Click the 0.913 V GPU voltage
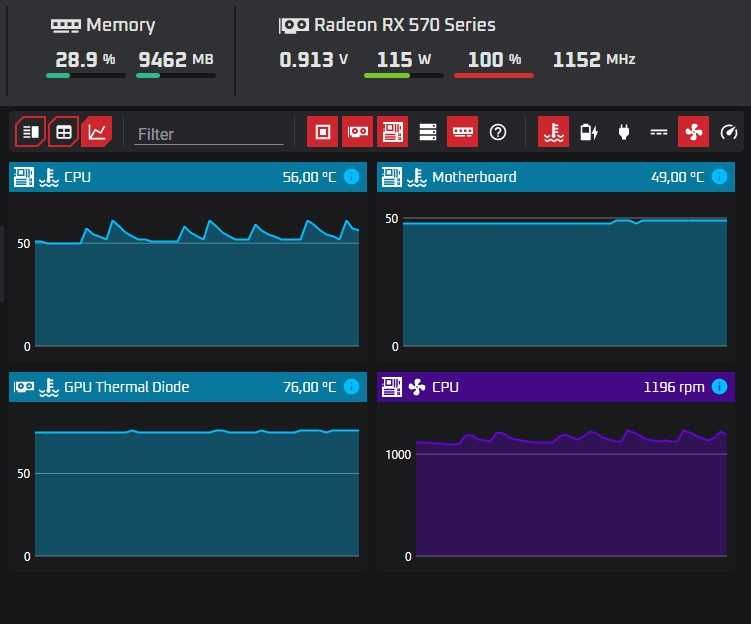 point(314,59)
